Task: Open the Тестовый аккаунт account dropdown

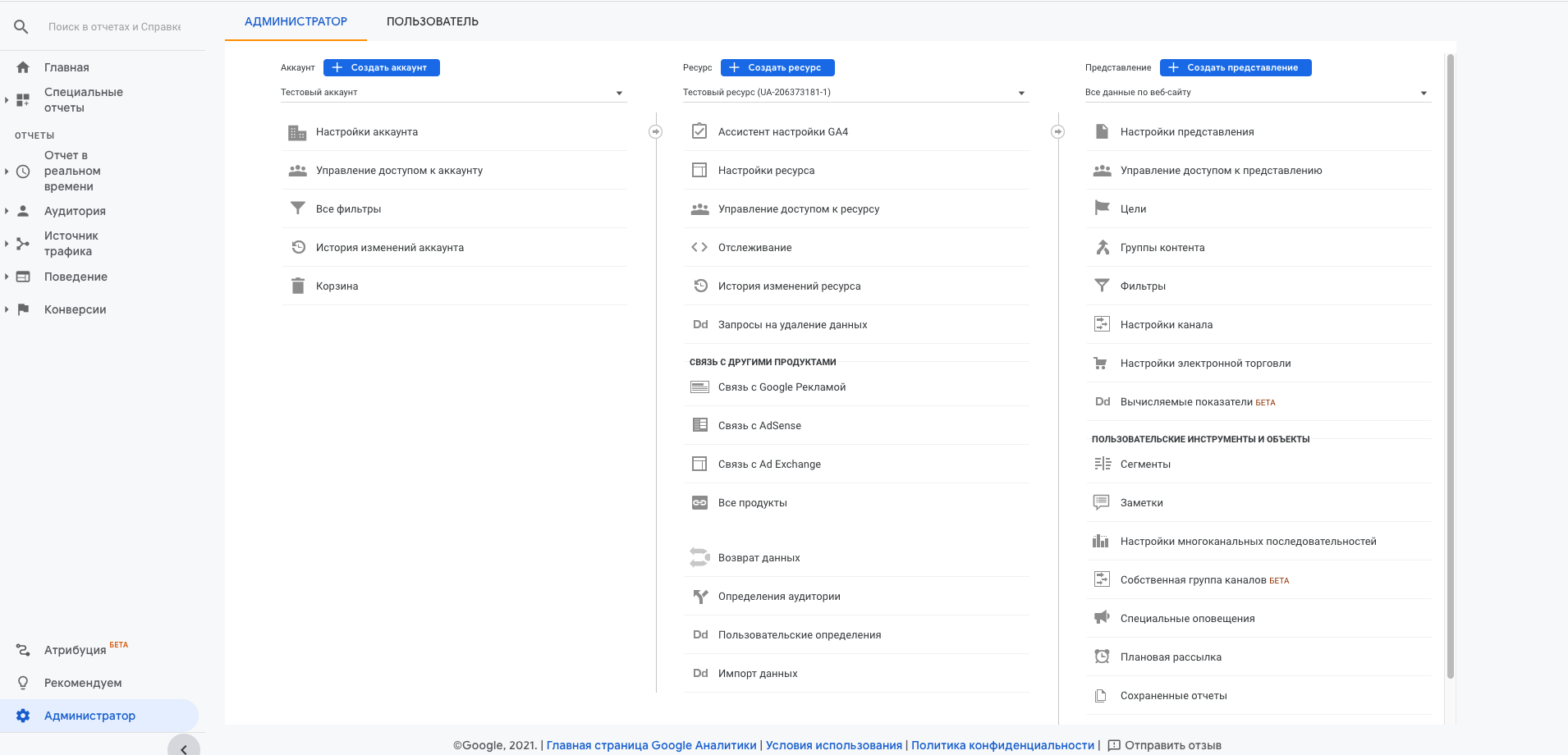Action: 453,93
